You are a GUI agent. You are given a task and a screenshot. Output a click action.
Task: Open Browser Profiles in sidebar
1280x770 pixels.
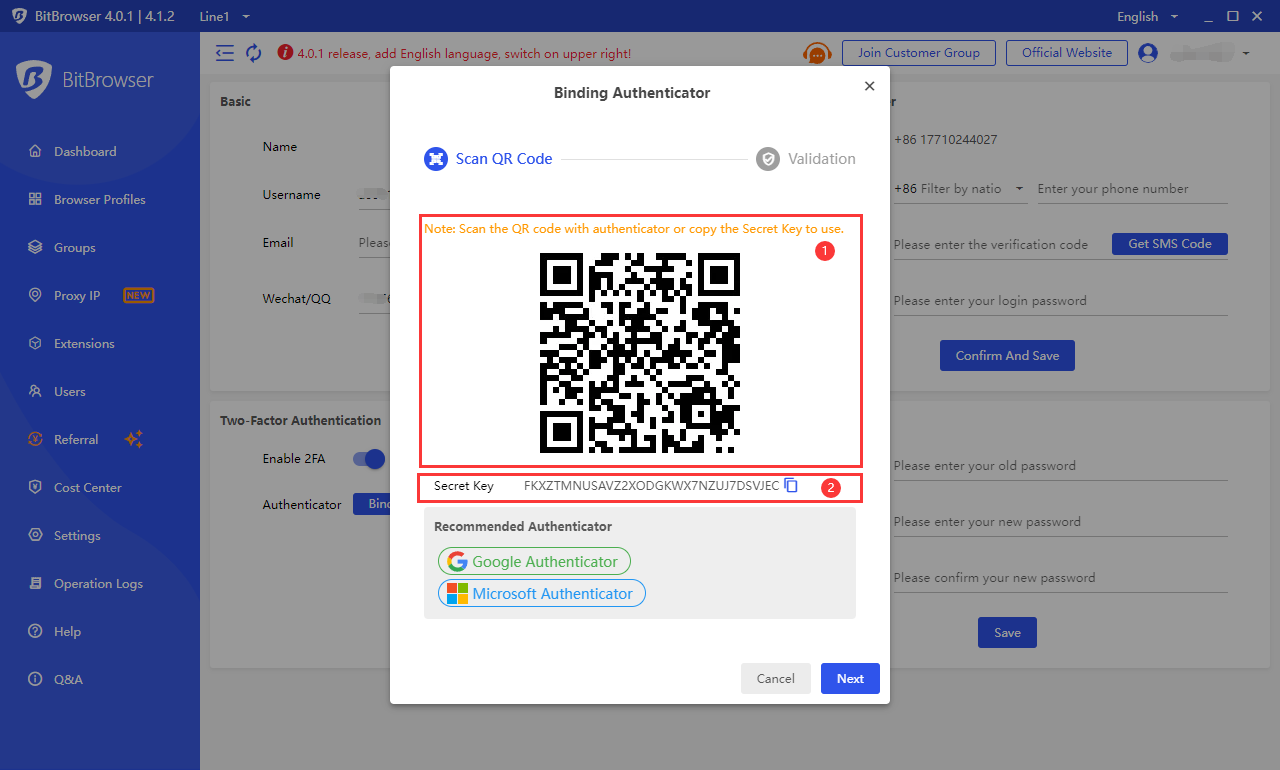[x=99, y=199]
